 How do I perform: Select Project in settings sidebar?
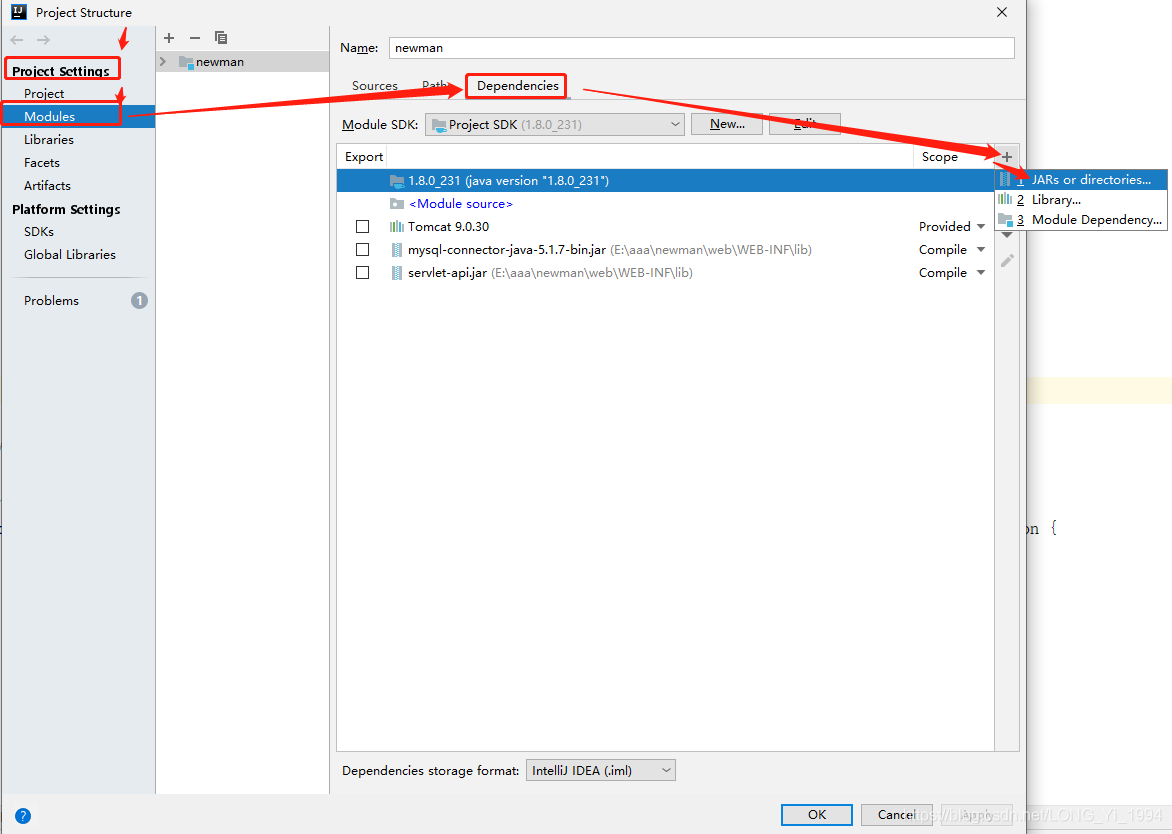(x=43, y=93)
